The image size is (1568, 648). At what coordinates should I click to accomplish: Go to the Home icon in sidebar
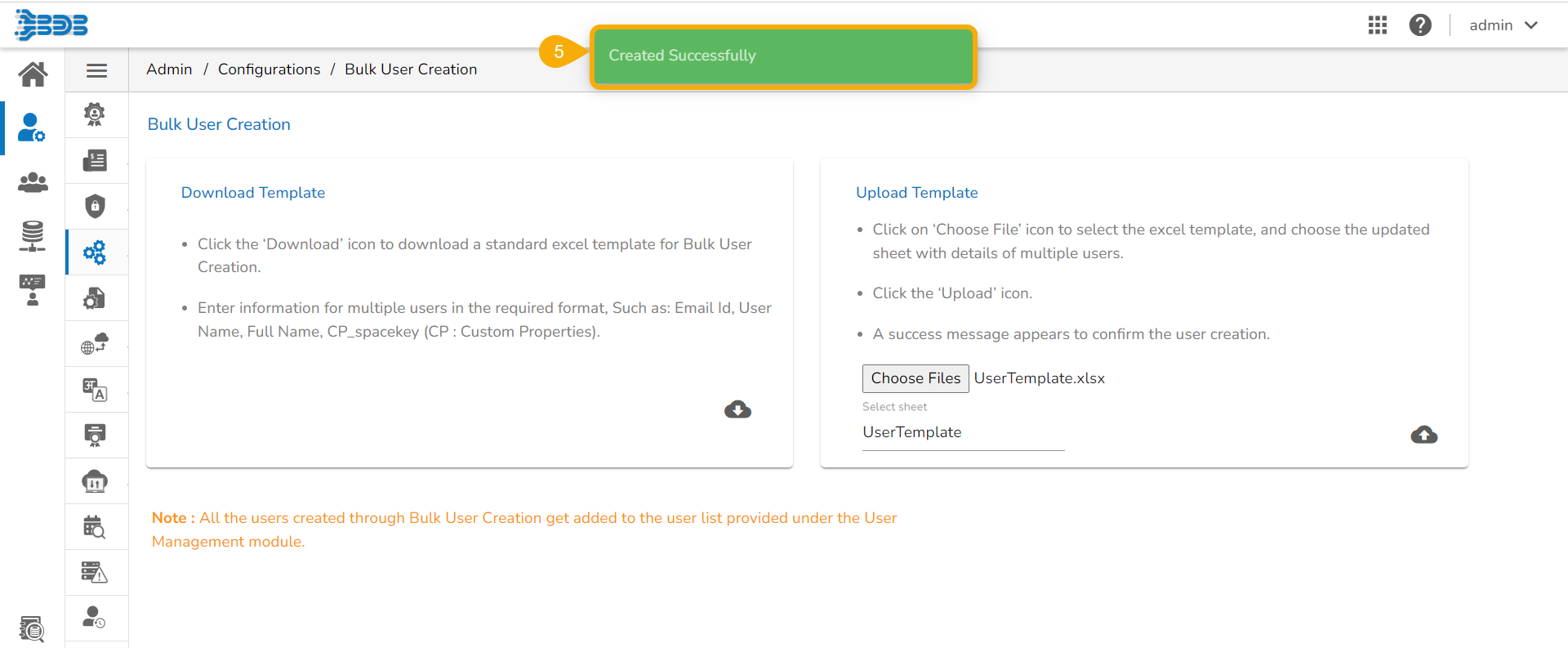tap(33, 74)
